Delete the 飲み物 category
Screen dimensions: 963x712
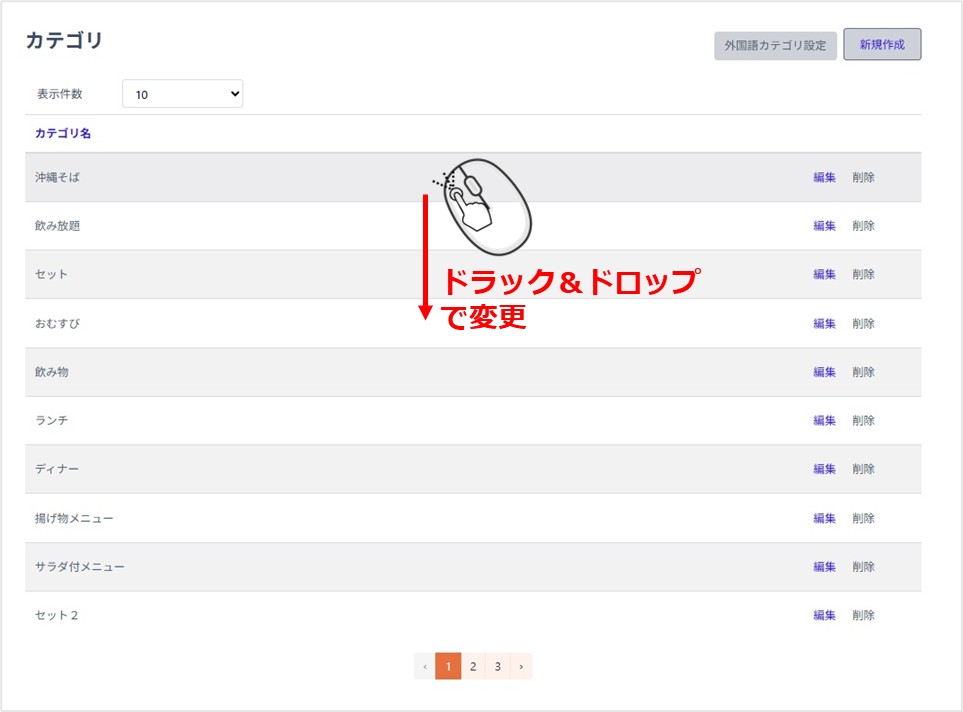[863, 372]
